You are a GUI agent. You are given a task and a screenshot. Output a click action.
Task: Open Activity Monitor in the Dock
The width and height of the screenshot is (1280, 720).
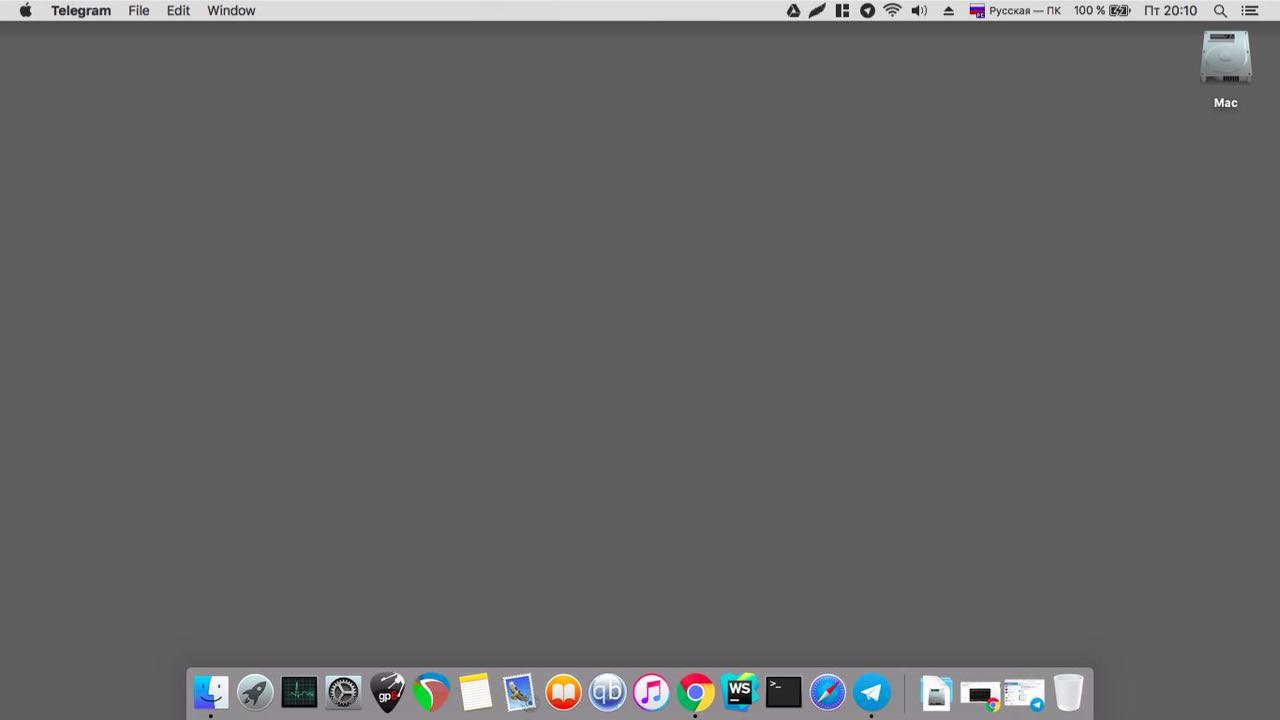point(299,692)
